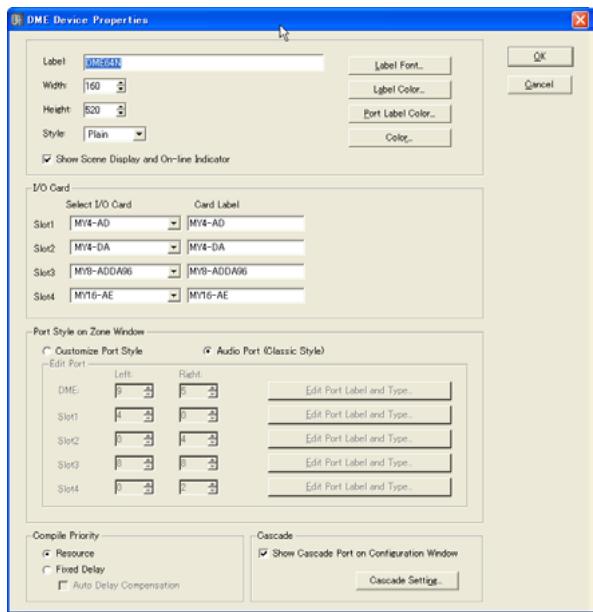This screenshot has width=593, height=612.
Task: Click Edit Port Label and Type for DME
Action: [x=360, y=391]
